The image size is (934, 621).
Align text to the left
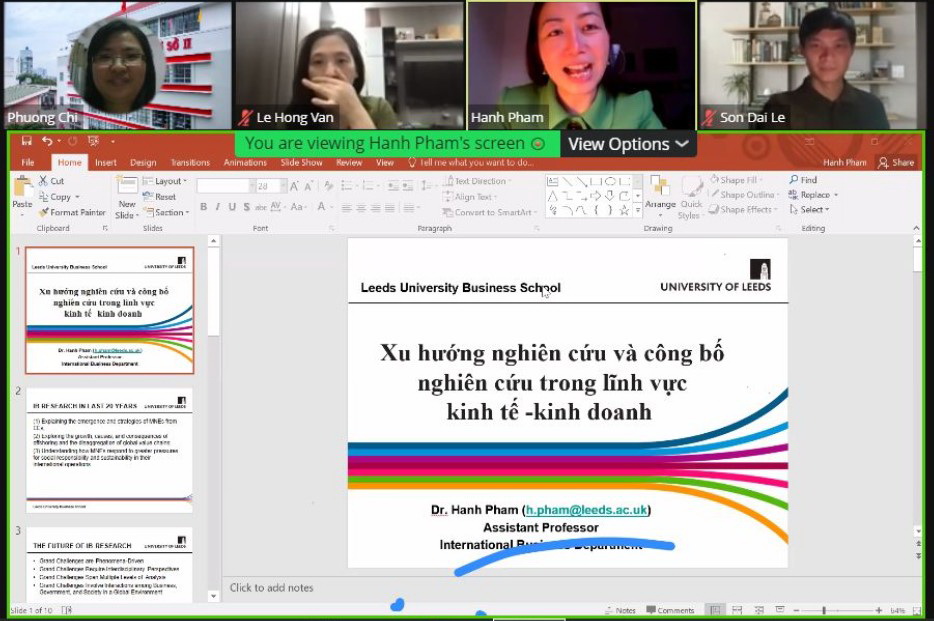click(x=347, y=208)
